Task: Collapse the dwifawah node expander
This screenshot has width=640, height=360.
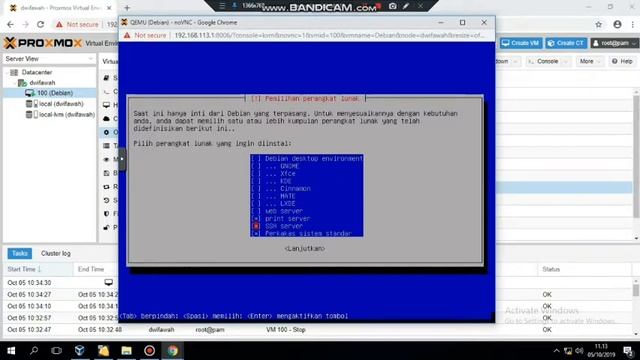Action: [x=15, y=82]
